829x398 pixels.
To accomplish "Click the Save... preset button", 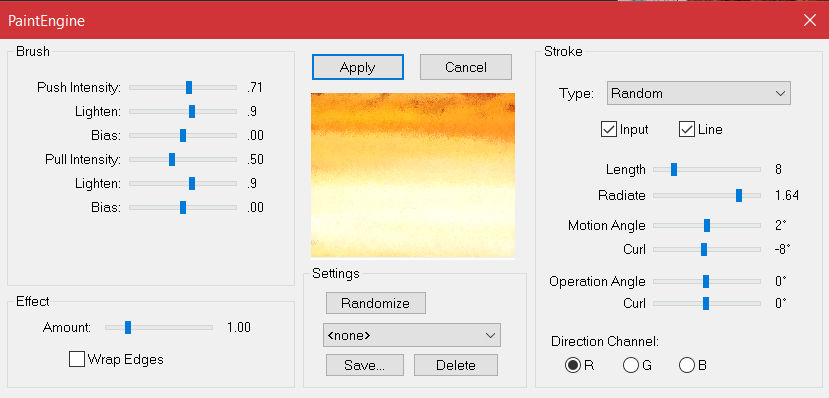I will (x=365, y=365).
